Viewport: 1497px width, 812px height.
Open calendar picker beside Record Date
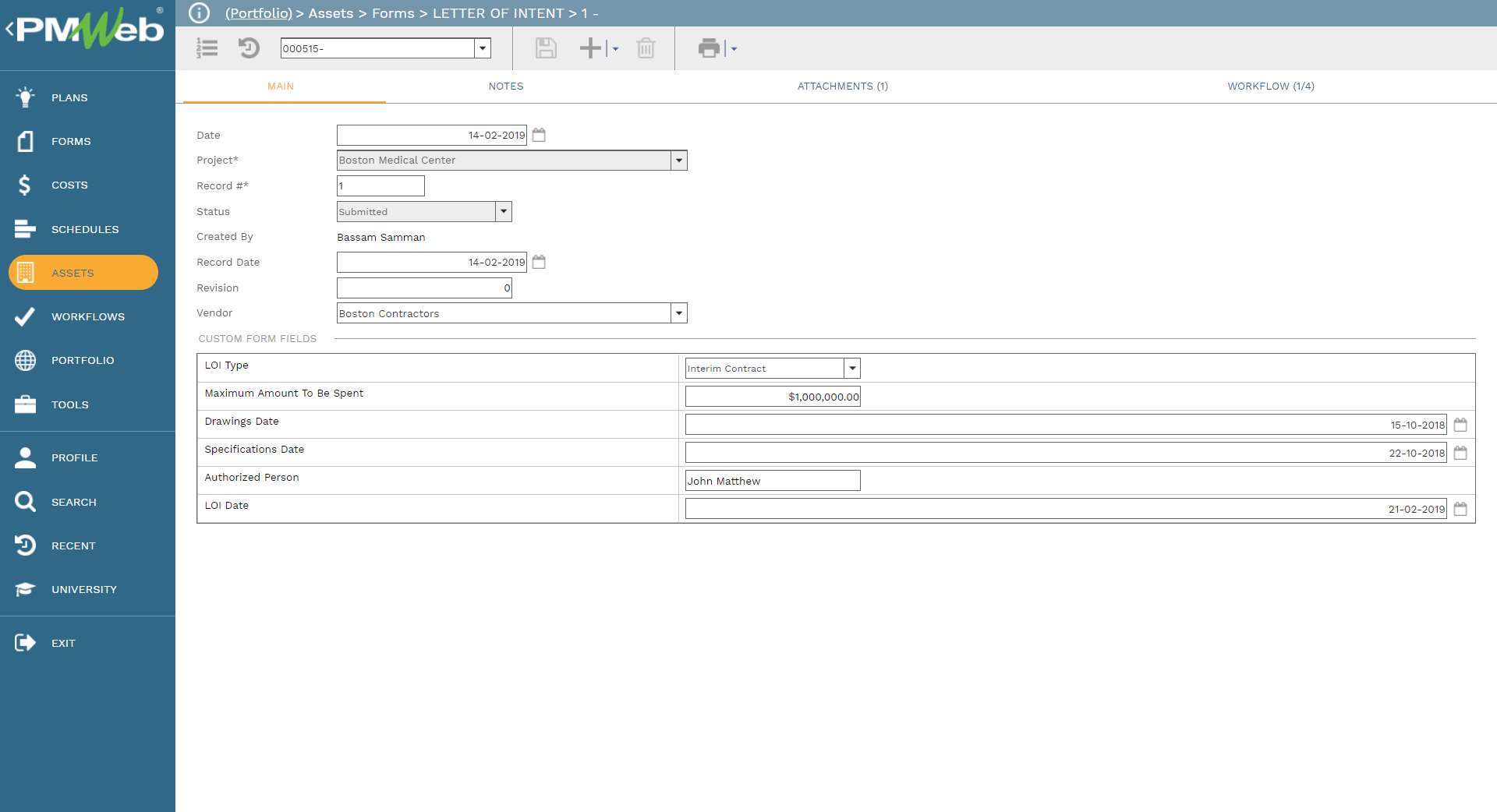(539, 263)
